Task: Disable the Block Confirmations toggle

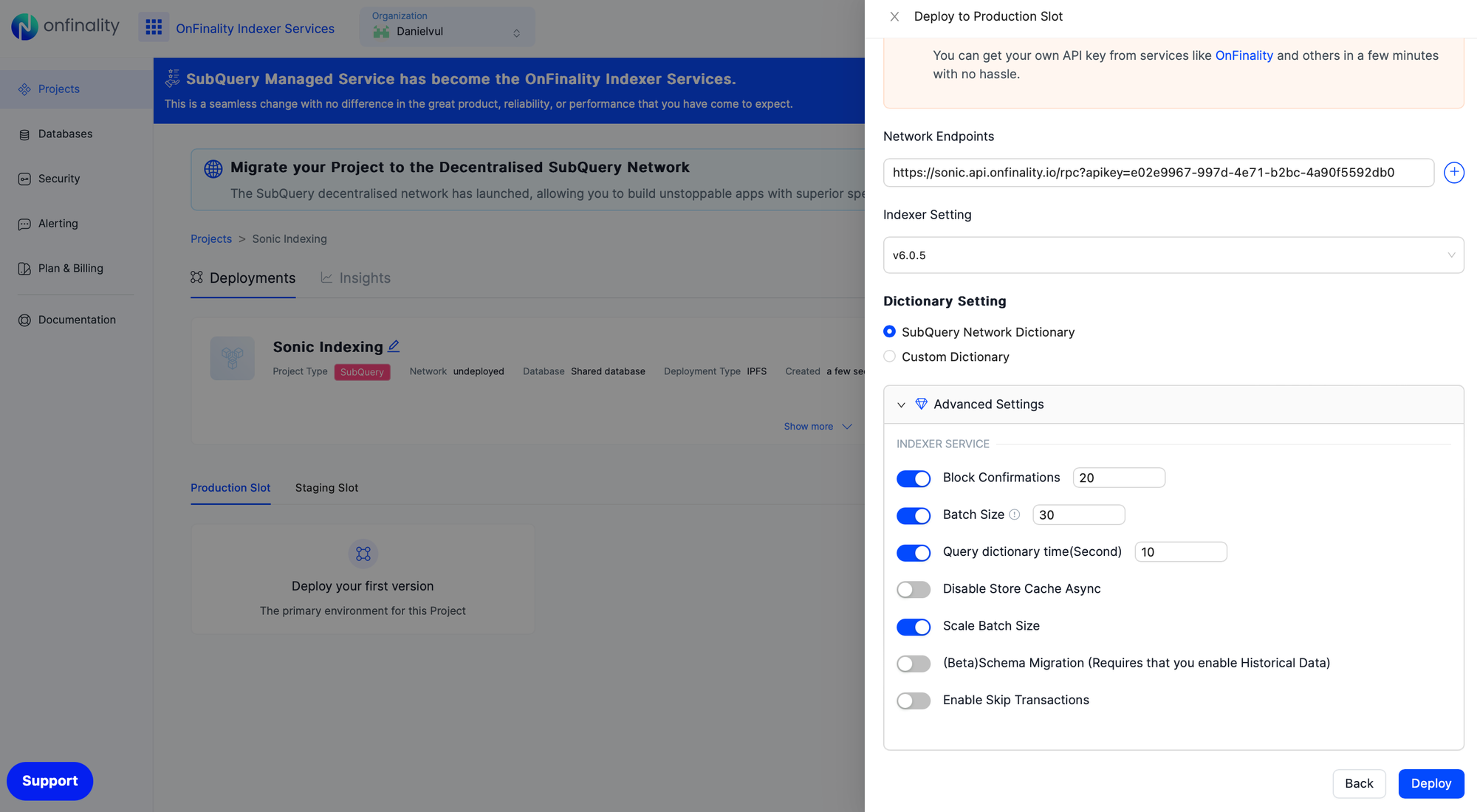Action: pyautogui.click(x=914, y=478)
